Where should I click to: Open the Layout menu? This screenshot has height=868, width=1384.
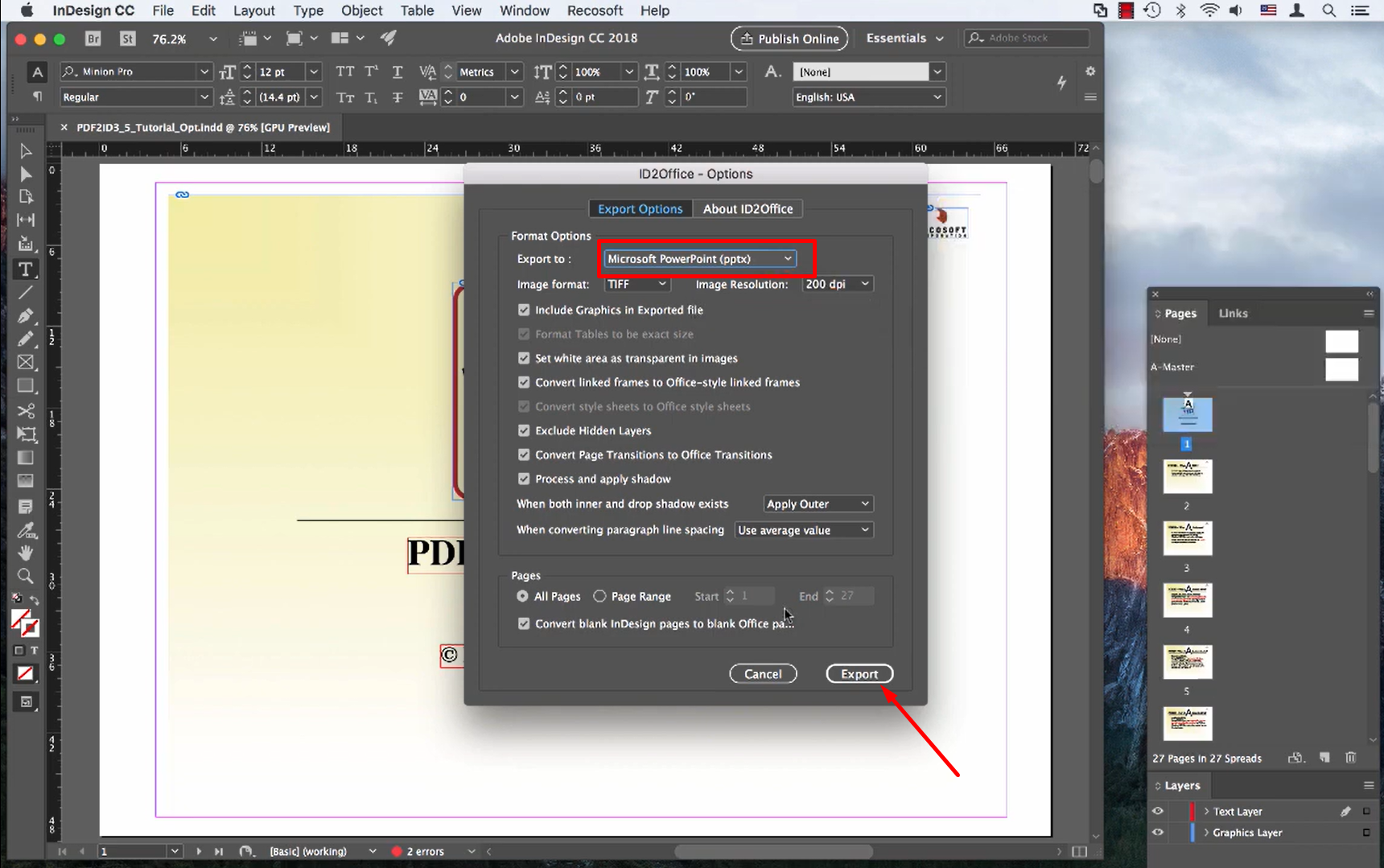(x=254, y=10)
